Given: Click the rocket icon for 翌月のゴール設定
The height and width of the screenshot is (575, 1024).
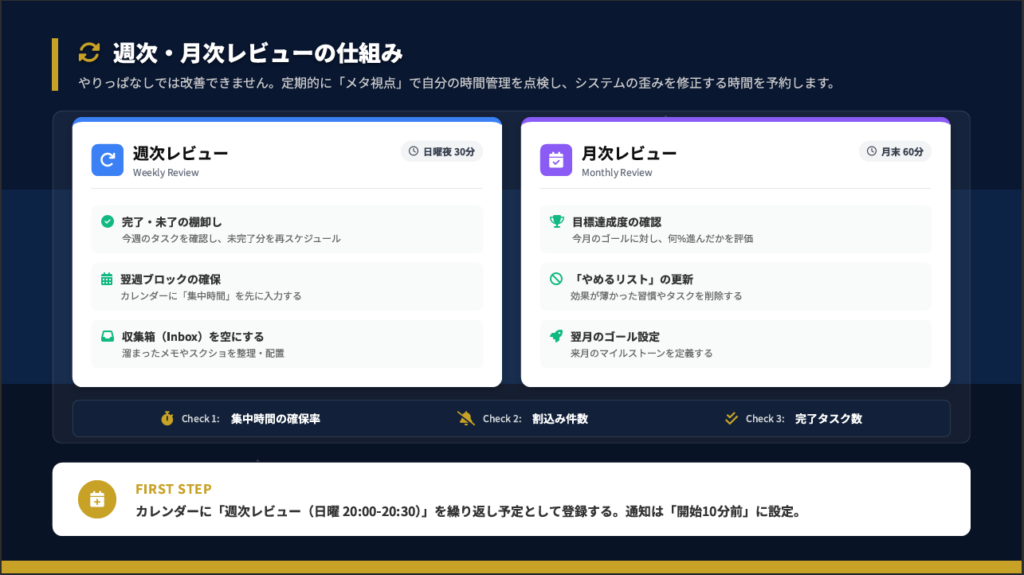Looking at the screenshot, I should tap(556, 336).
